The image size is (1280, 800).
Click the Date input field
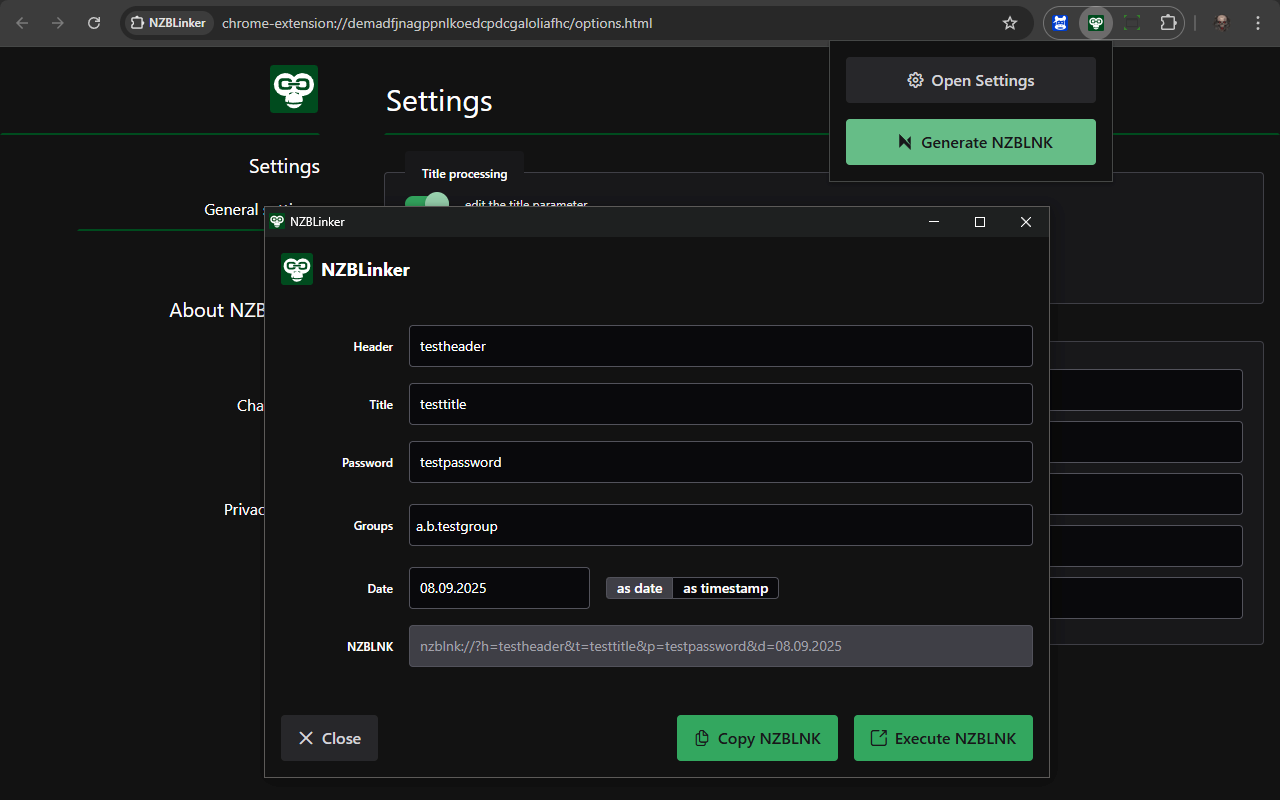point(498,588)
